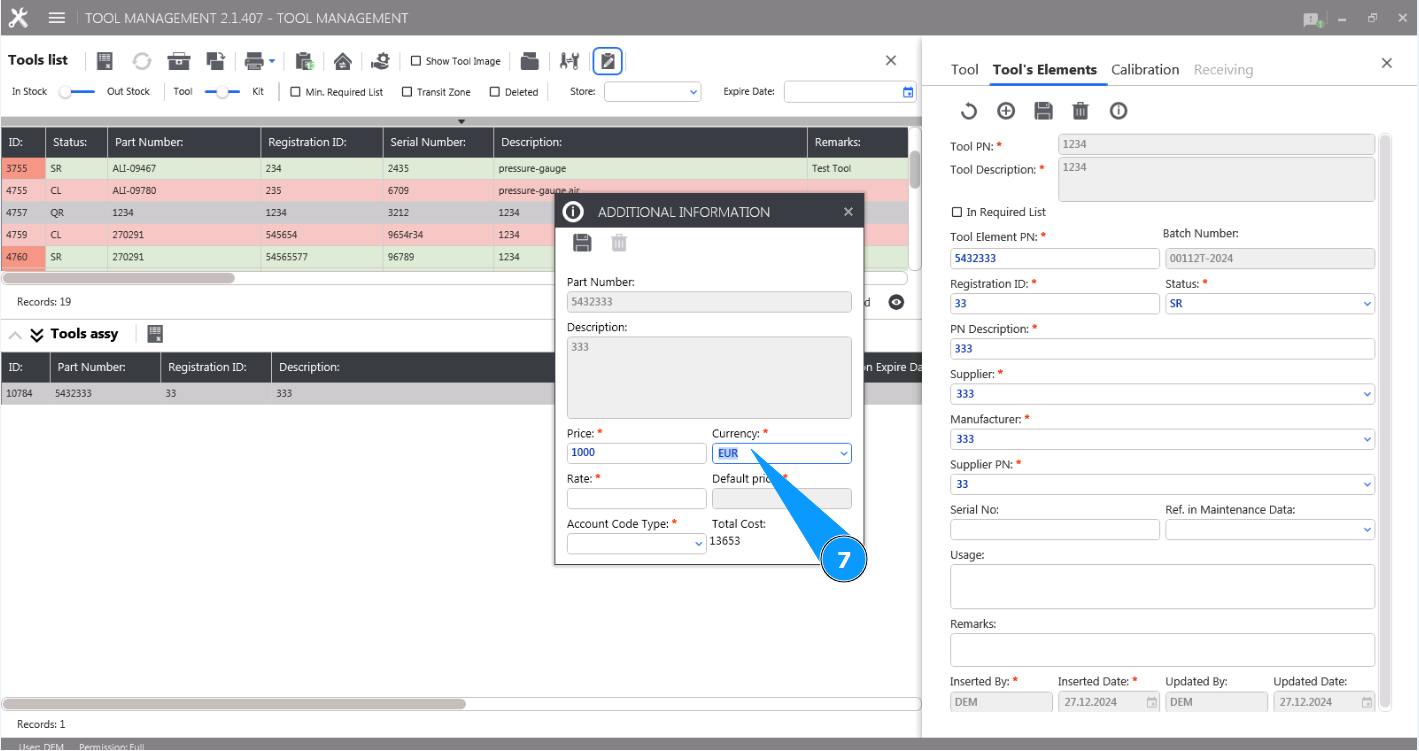Click the eye icon beside Records count

click(896, 302)
